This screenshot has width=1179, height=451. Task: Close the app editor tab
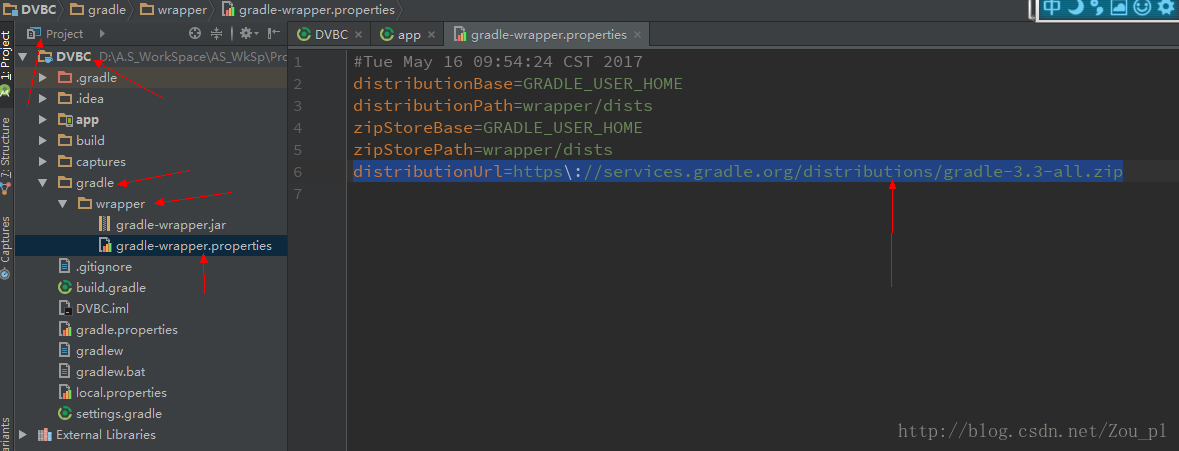(x=432, y=35)
